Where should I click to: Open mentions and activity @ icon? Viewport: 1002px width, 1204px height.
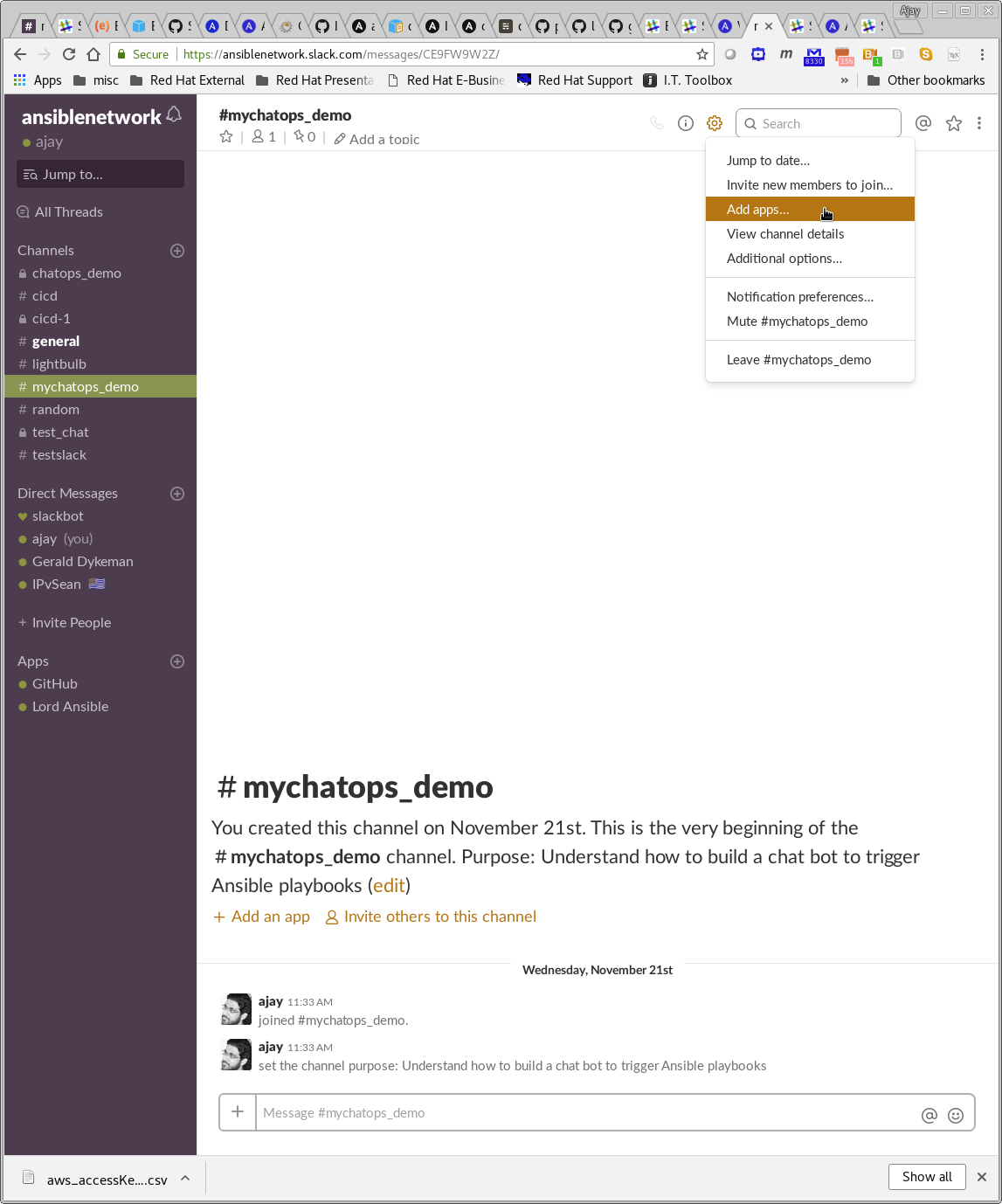pyautogui.click(x=923, y=123)
